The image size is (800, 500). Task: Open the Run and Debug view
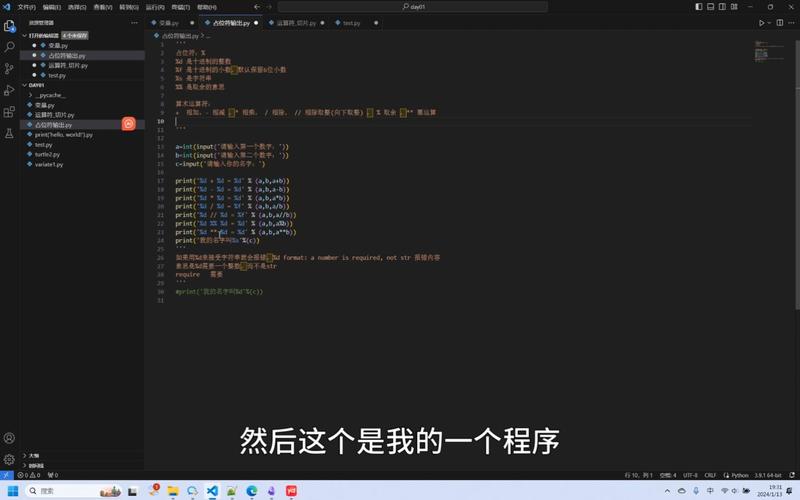[x=9, y=90]
